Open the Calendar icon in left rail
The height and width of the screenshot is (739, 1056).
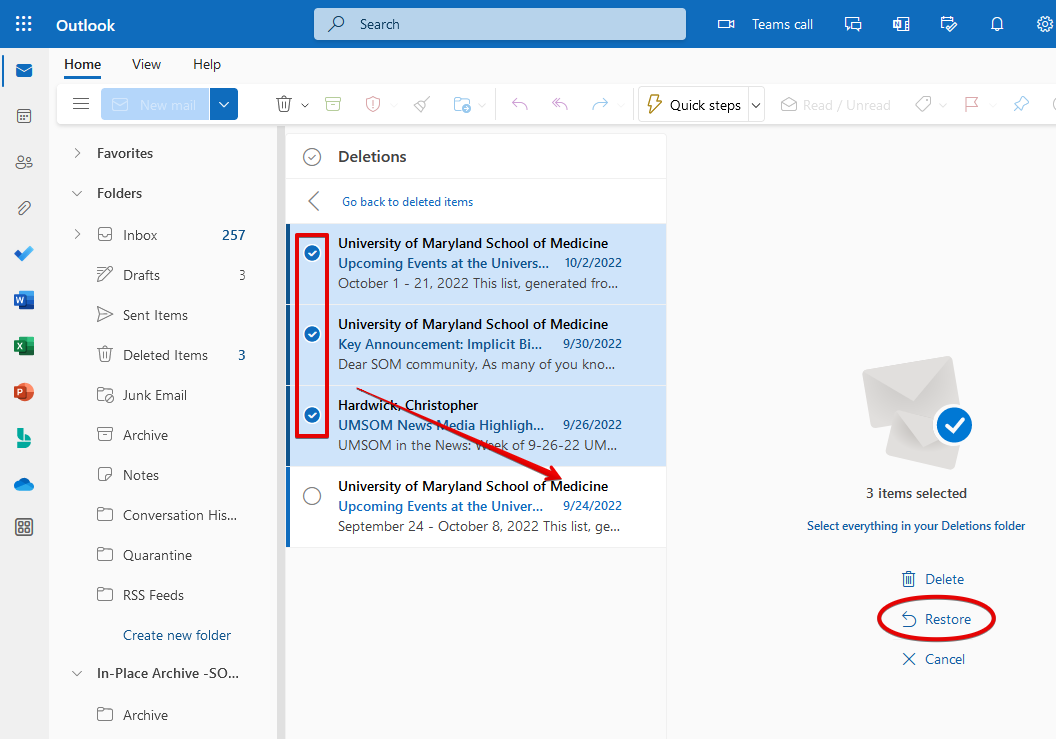24,116
